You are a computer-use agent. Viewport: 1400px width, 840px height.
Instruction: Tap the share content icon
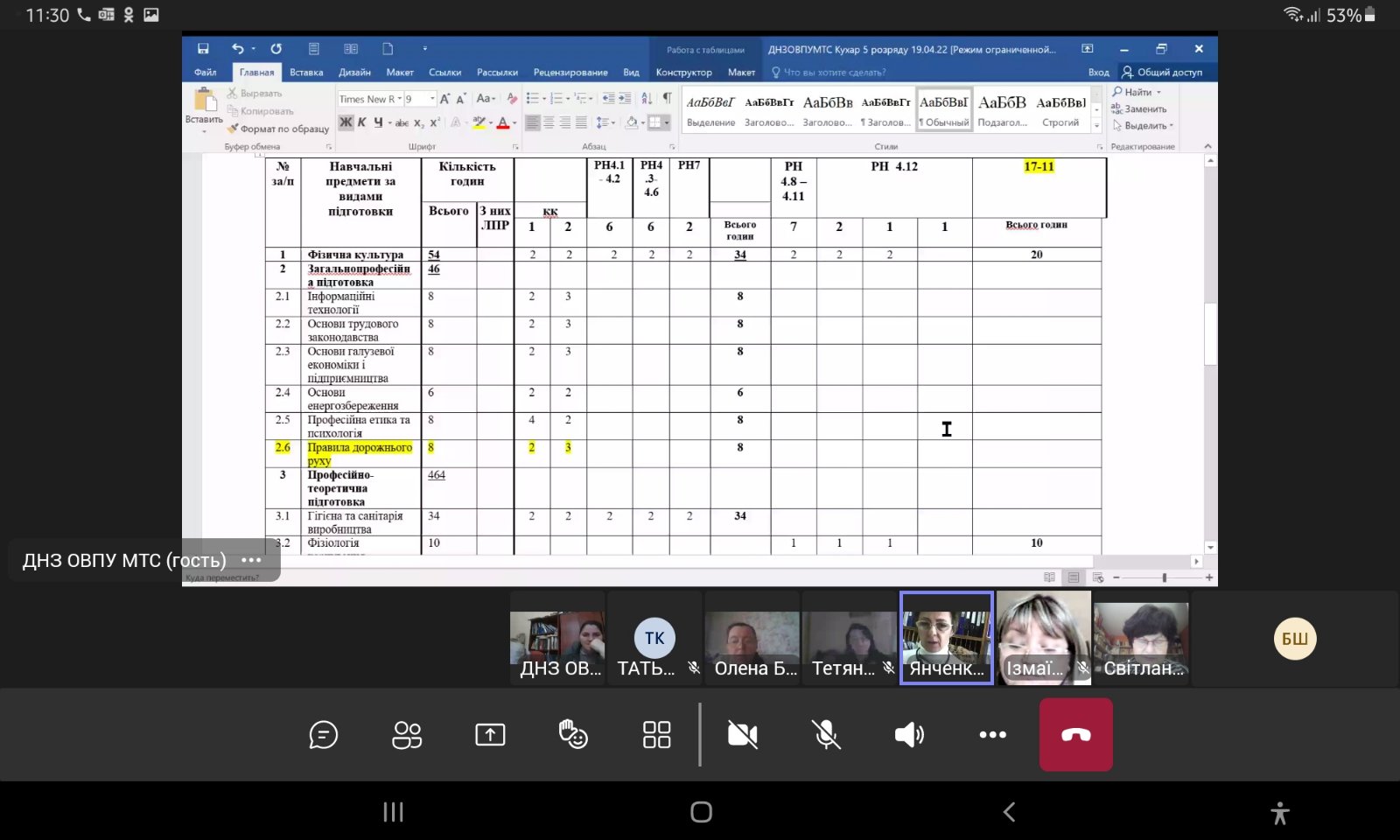(490, 735)
